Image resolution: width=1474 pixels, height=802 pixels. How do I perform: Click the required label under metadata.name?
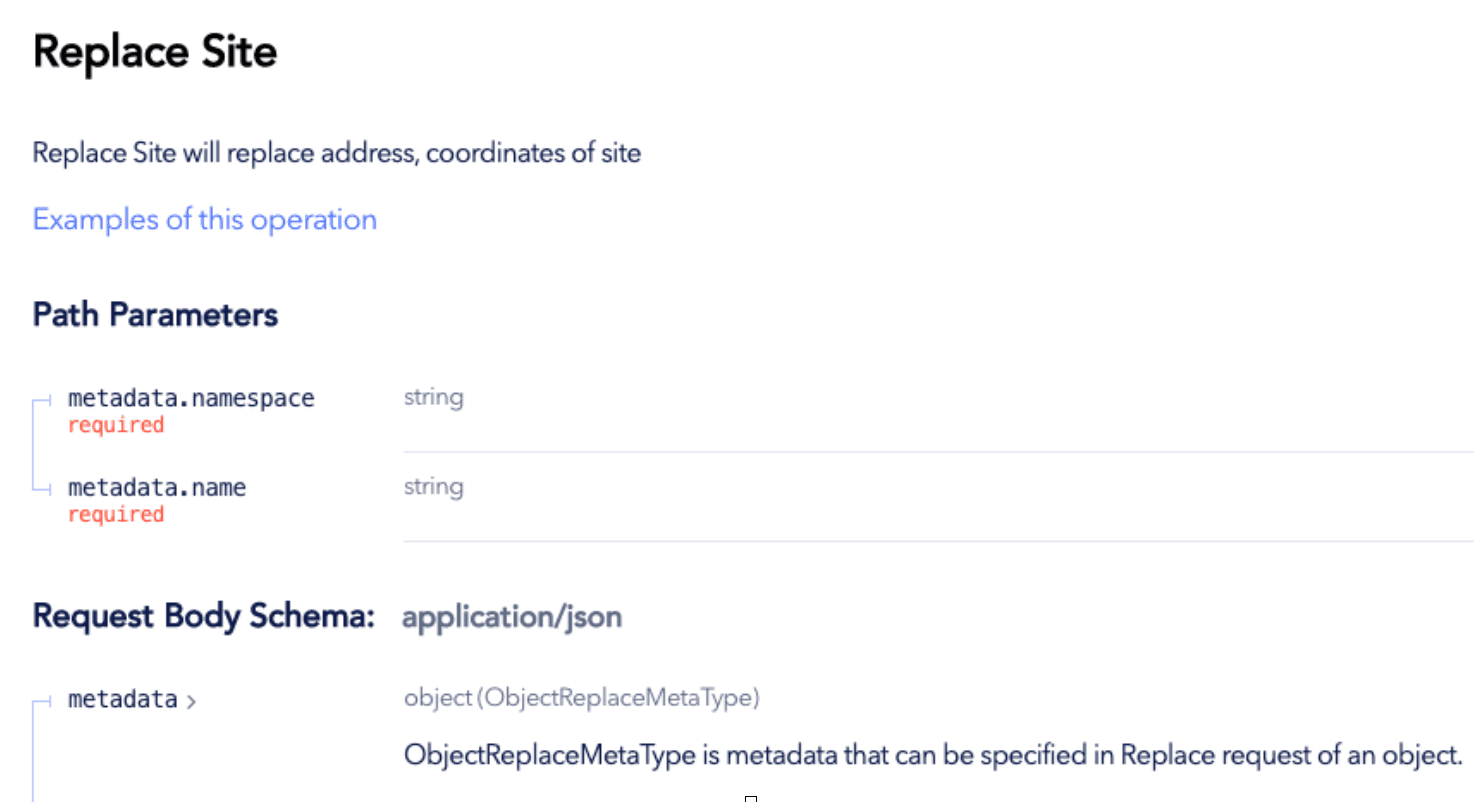coord(115,515)
